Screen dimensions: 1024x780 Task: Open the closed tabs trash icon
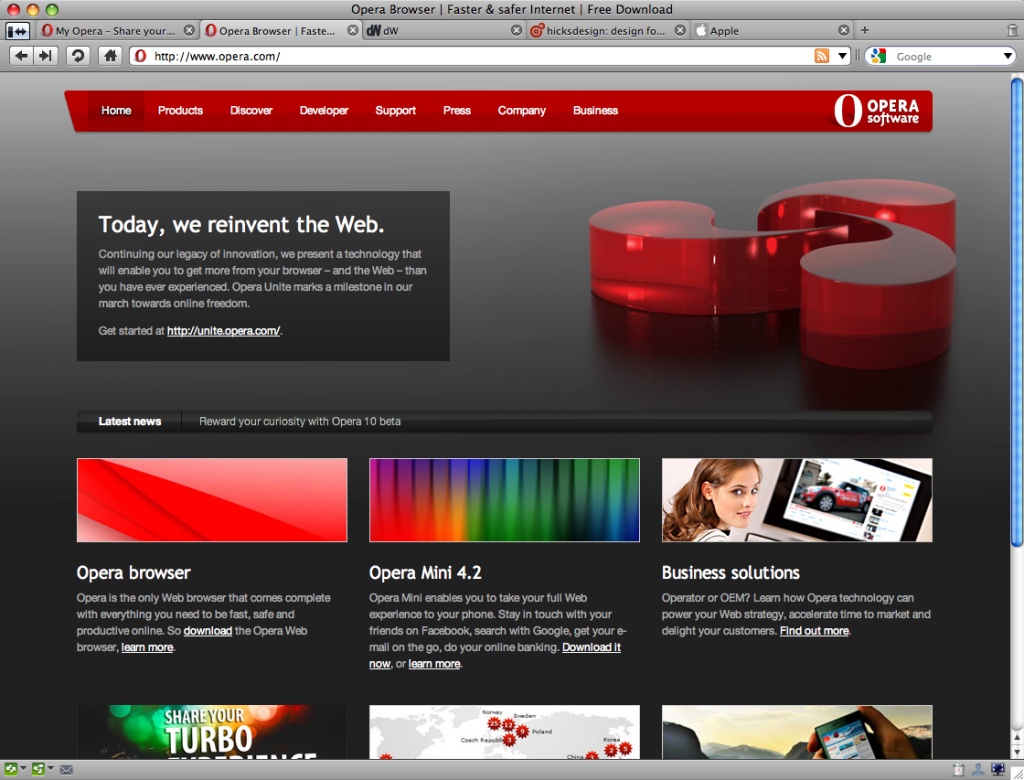pyautogui.click(x=1013, y=30)
